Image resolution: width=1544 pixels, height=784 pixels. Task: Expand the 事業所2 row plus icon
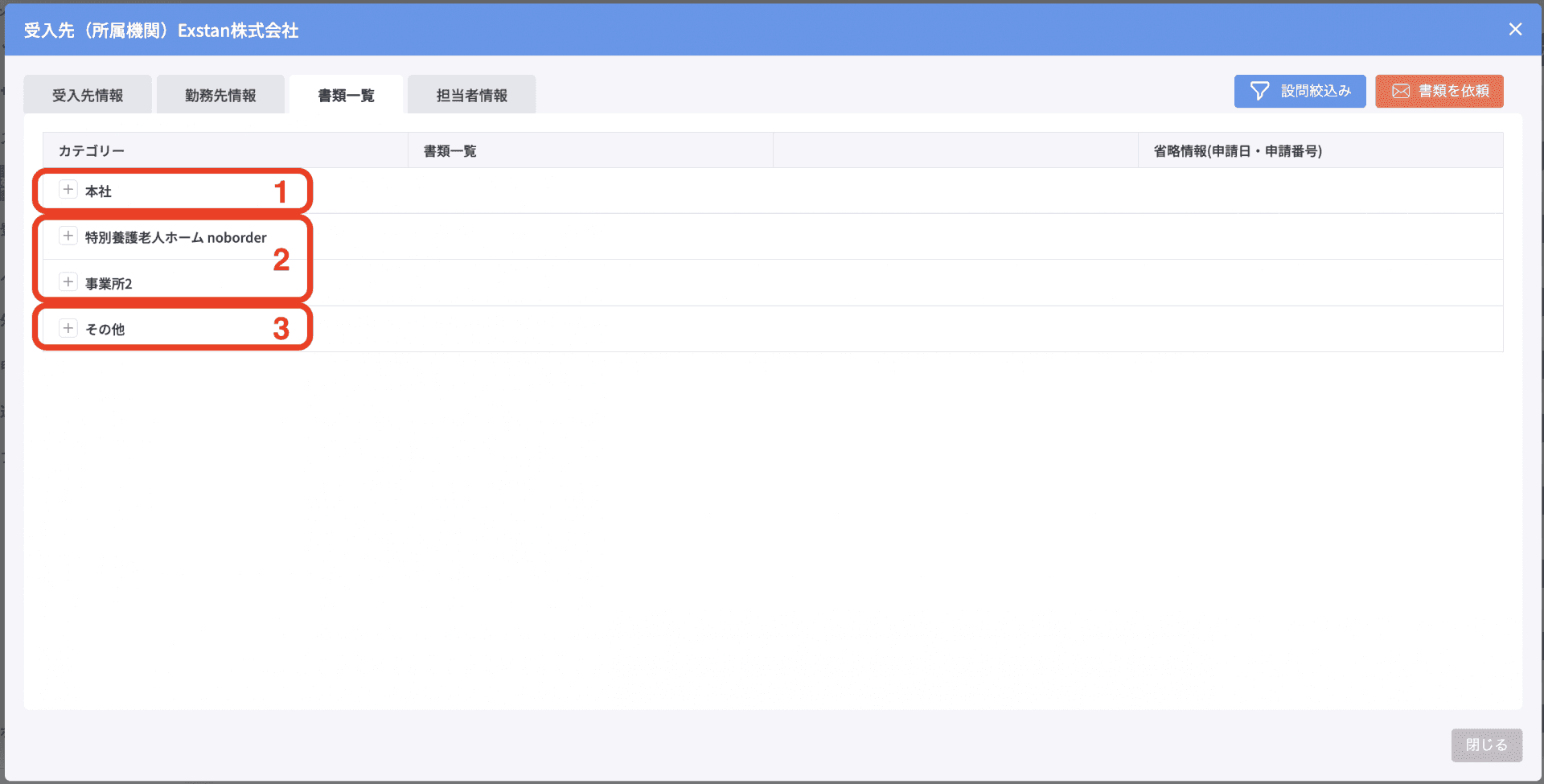click(x=68, y=282)
